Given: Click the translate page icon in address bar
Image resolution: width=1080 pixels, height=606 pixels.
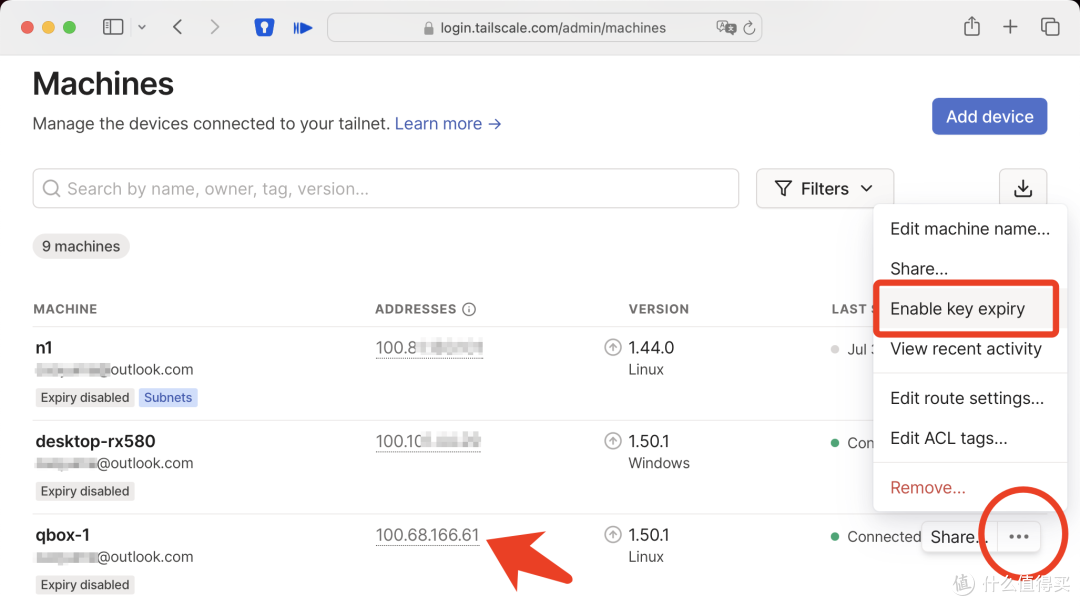Looking at the screenshot, I should (x=725, y=28).
